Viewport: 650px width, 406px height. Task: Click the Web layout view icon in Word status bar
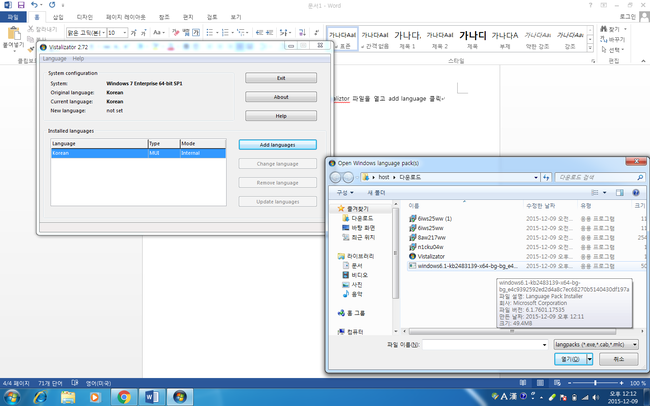(x=557, y=383)
